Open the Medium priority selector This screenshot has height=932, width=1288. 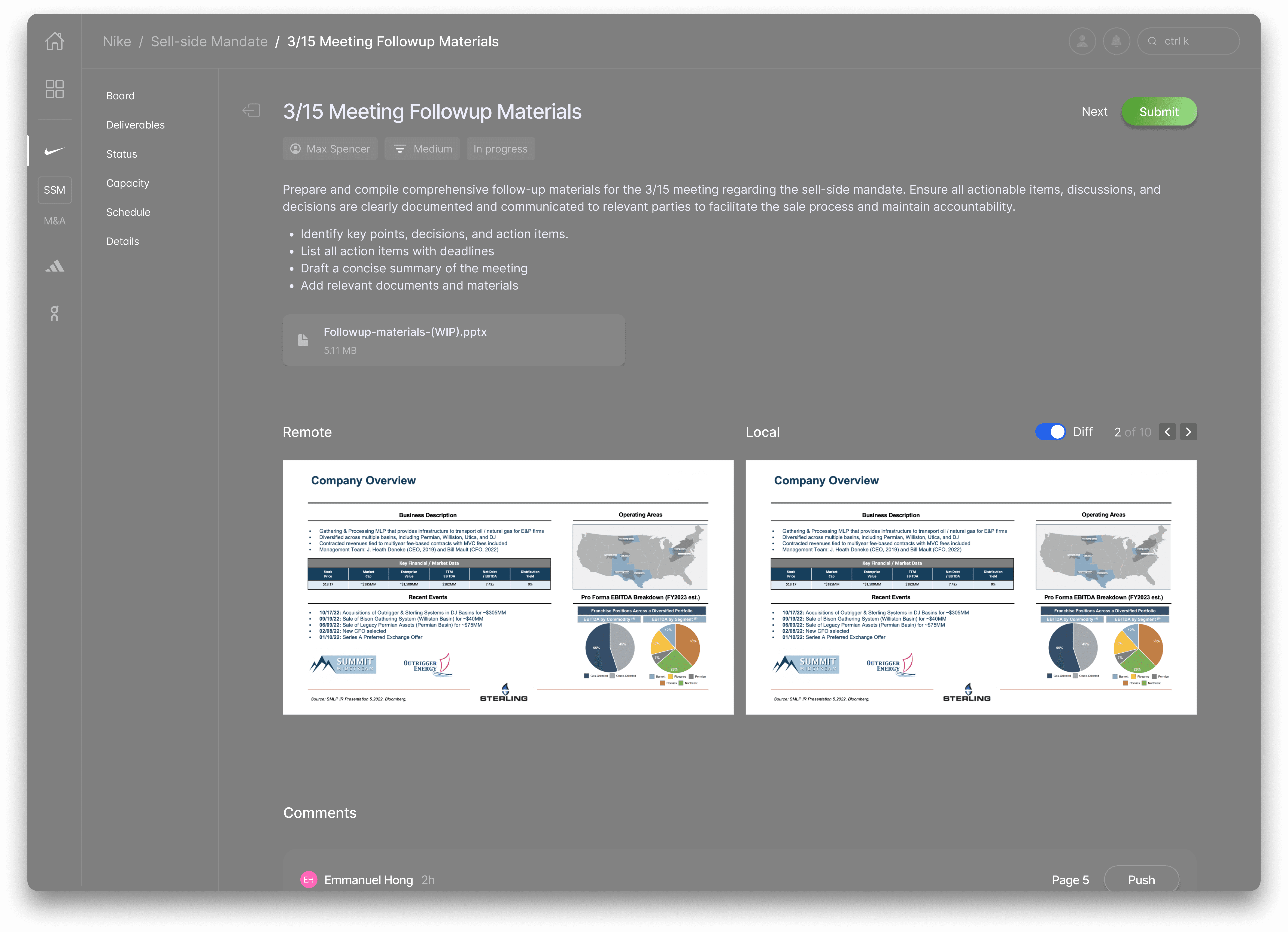[x=422, y=149]
